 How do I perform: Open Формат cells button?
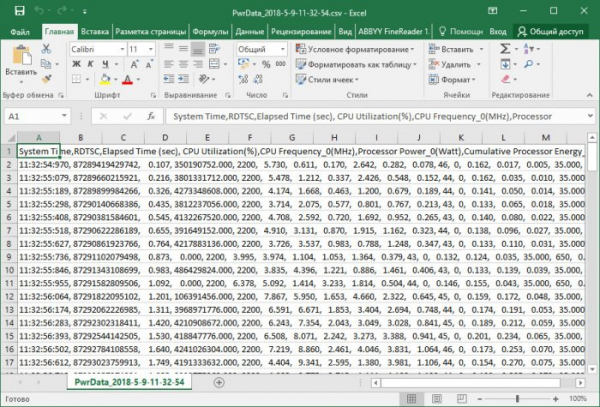452,80
